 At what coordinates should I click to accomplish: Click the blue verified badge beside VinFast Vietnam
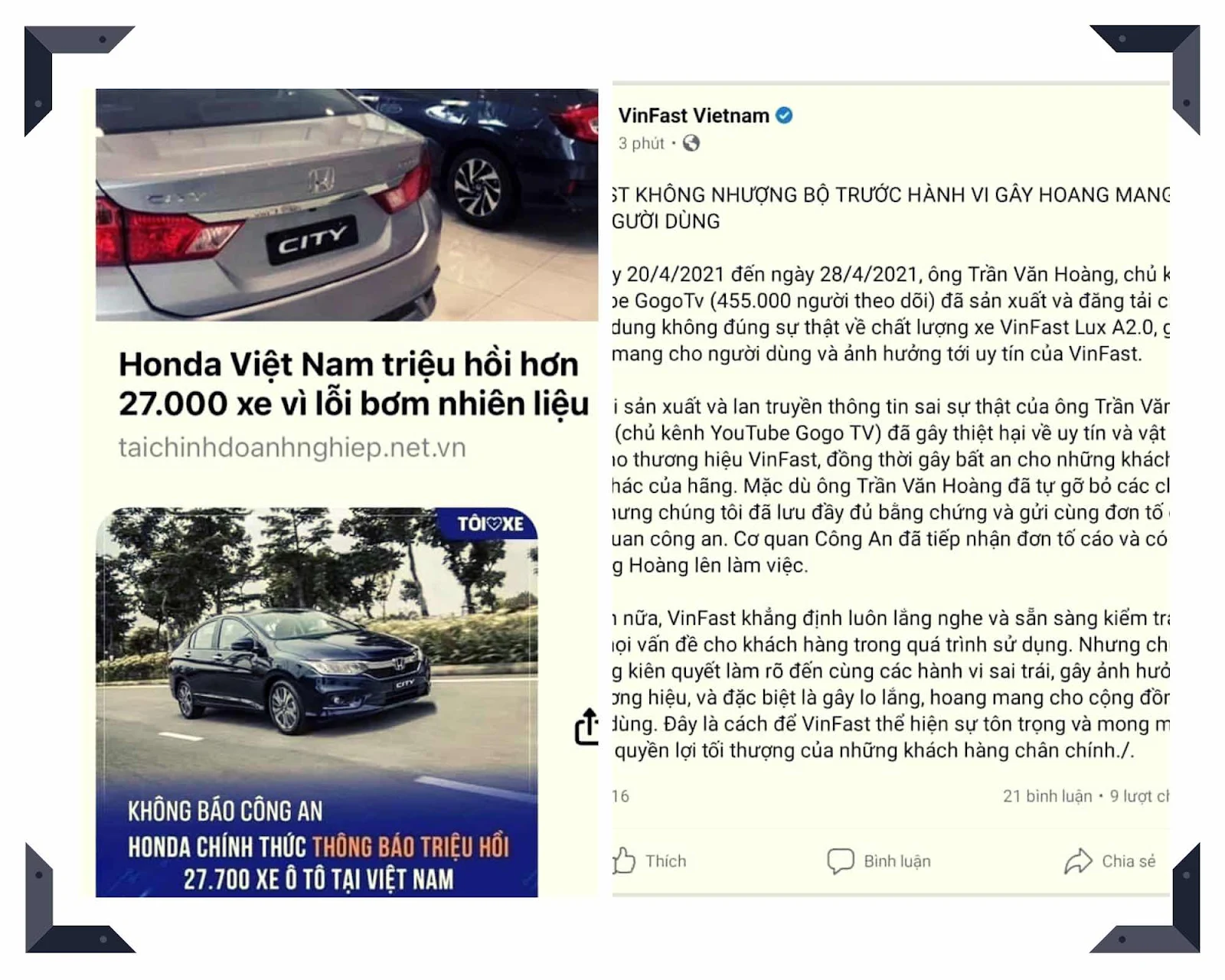pos(784,116)
